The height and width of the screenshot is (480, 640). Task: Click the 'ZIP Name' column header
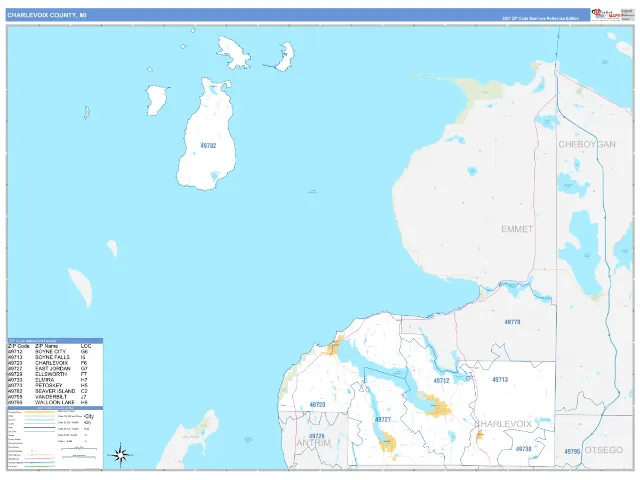[47, 346]
